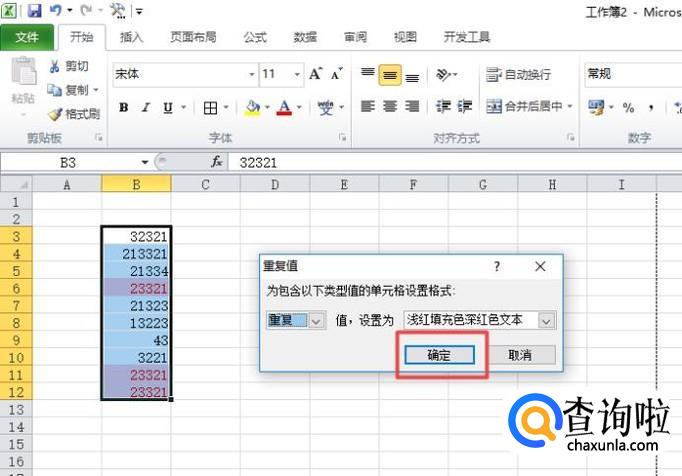
Task: Toggle wrap text (自动换行)
Action: (519, 75)
